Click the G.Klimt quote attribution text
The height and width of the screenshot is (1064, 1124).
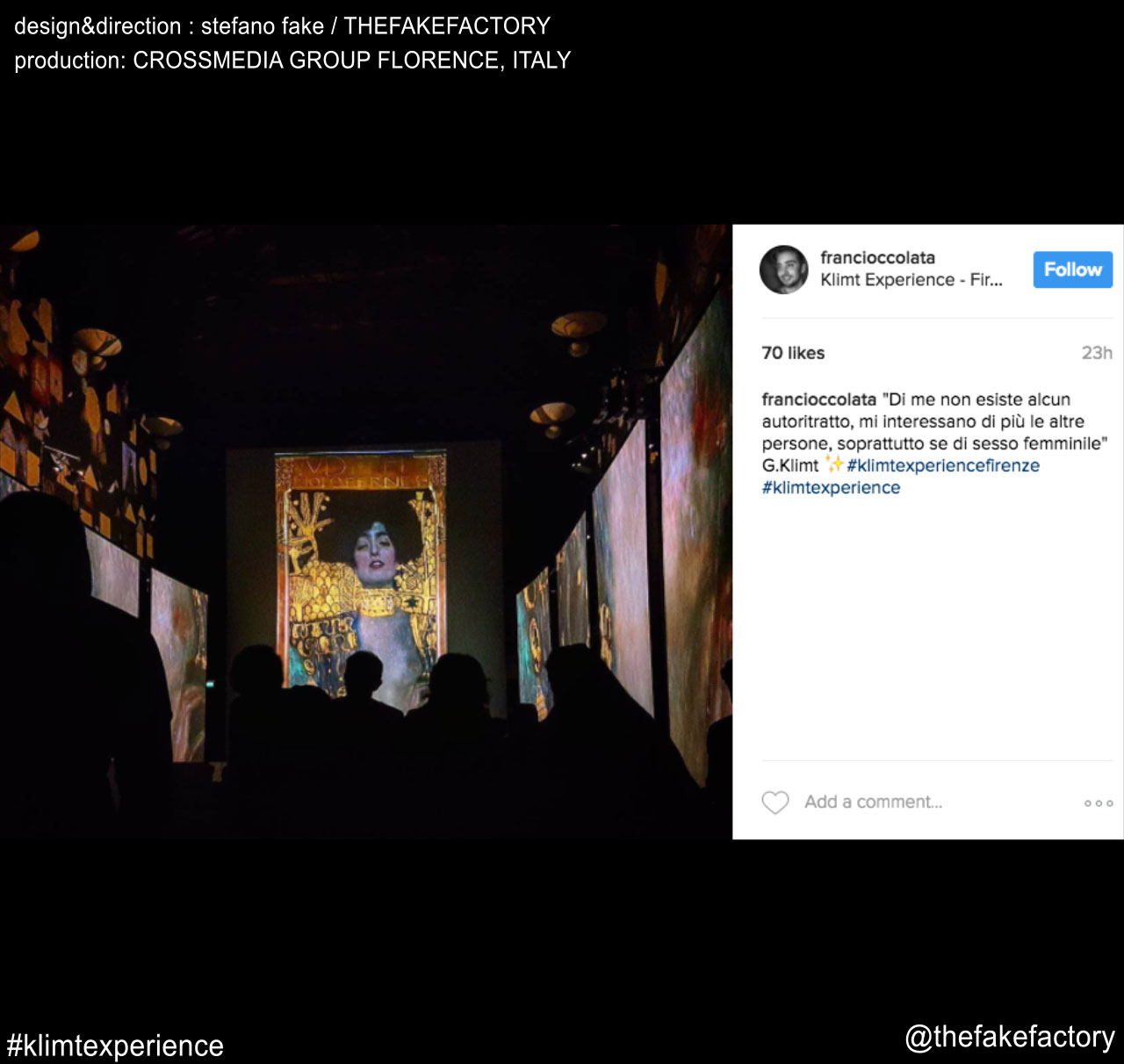click(789, 466)
